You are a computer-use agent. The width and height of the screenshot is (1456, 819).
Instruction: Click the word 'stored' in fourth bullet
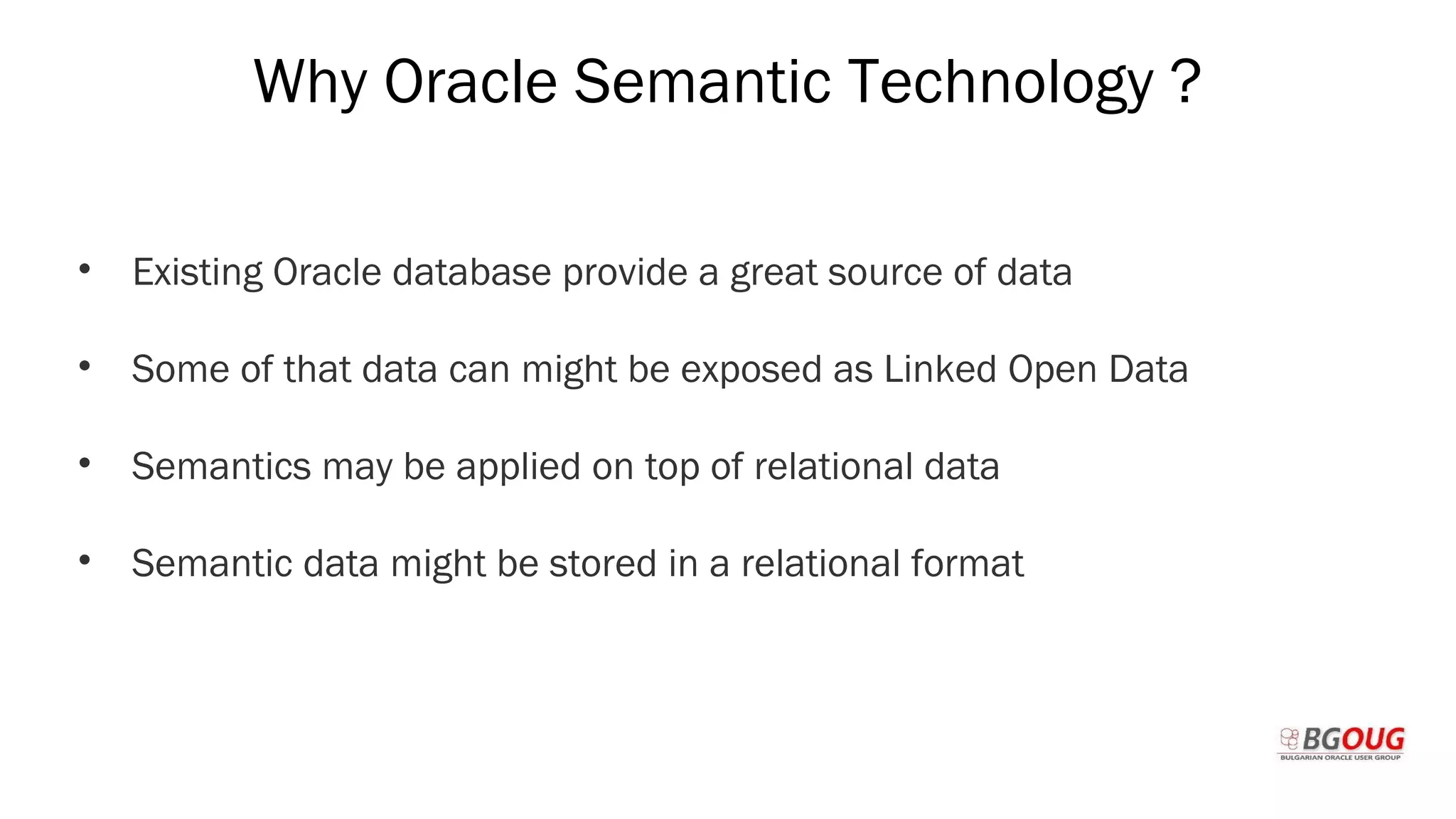tap(603, 564)
